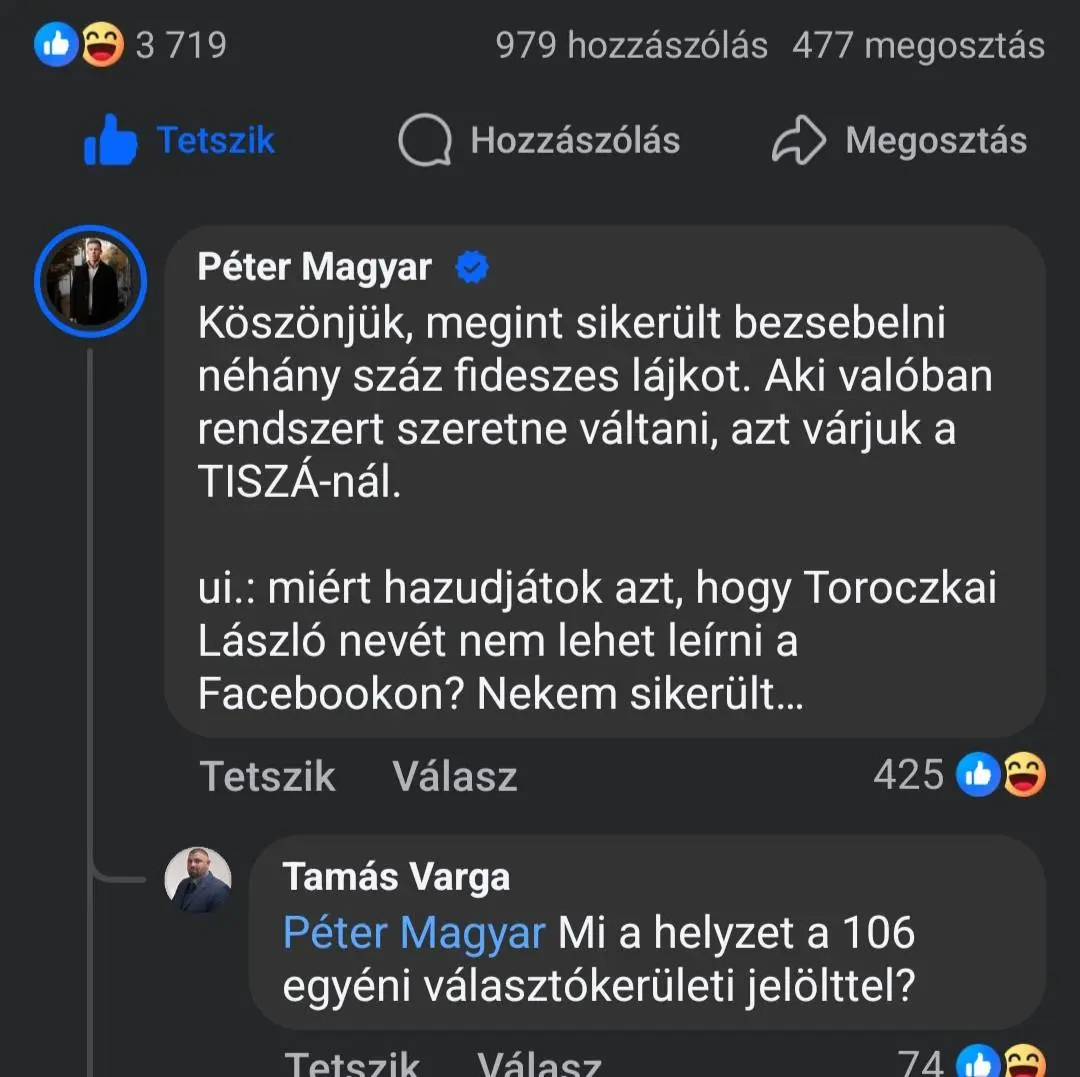Open the Tamás Varga commenter name
Viewport: 1080px width, 1077px height.
(x=396, y=877)
